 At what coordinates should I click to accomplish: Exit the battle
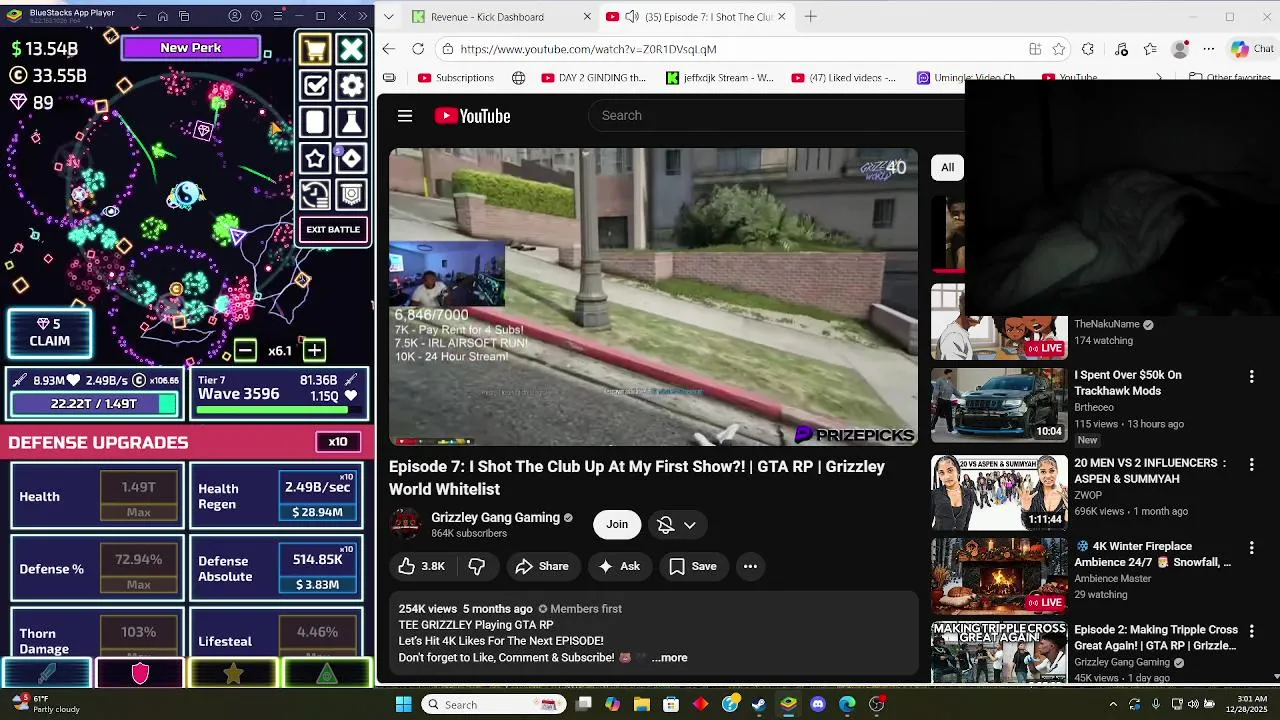pyautogui.click(x=333, y=230)
